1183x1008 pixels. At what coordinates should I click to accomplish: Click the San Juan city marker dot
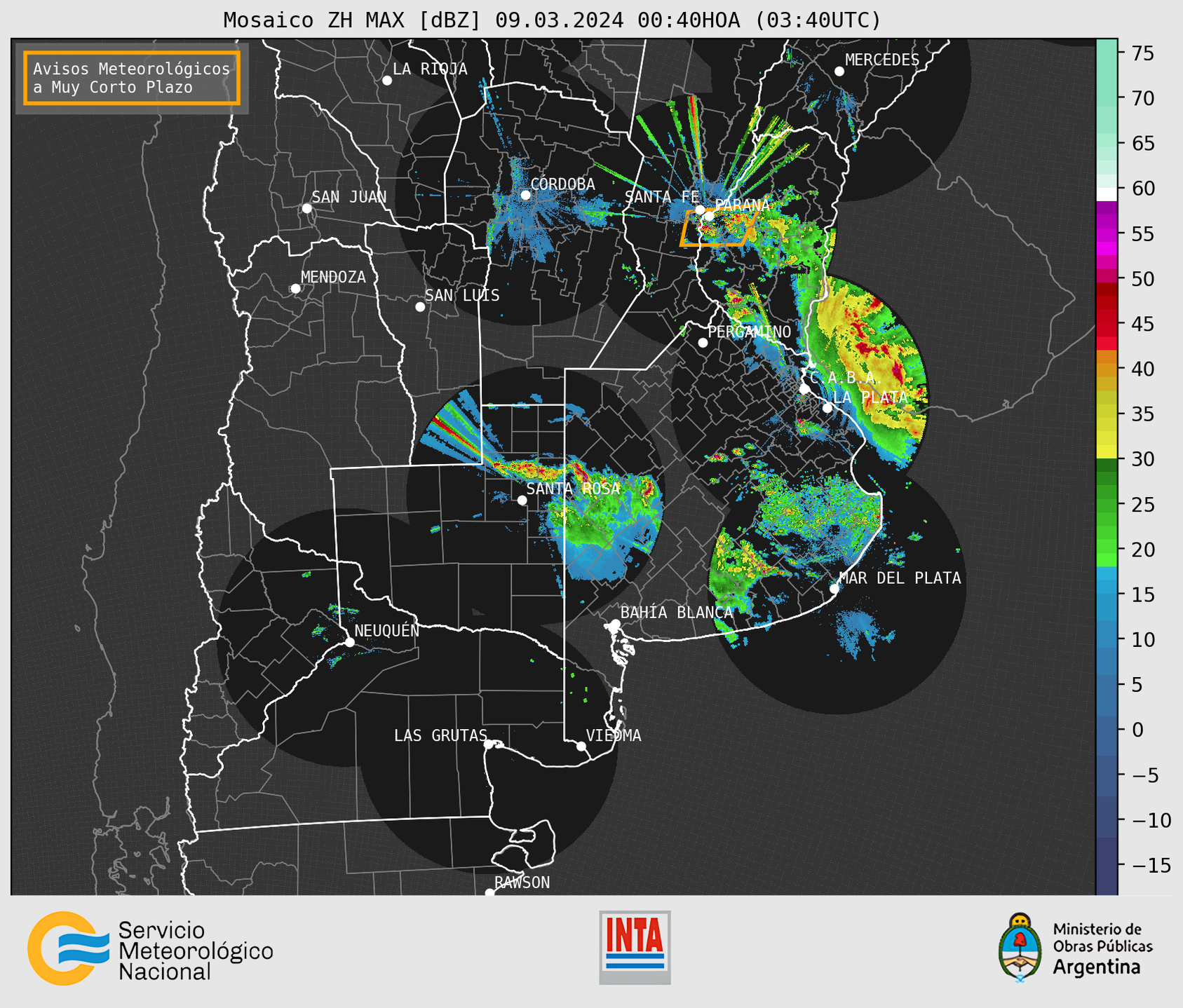[306, 208]
